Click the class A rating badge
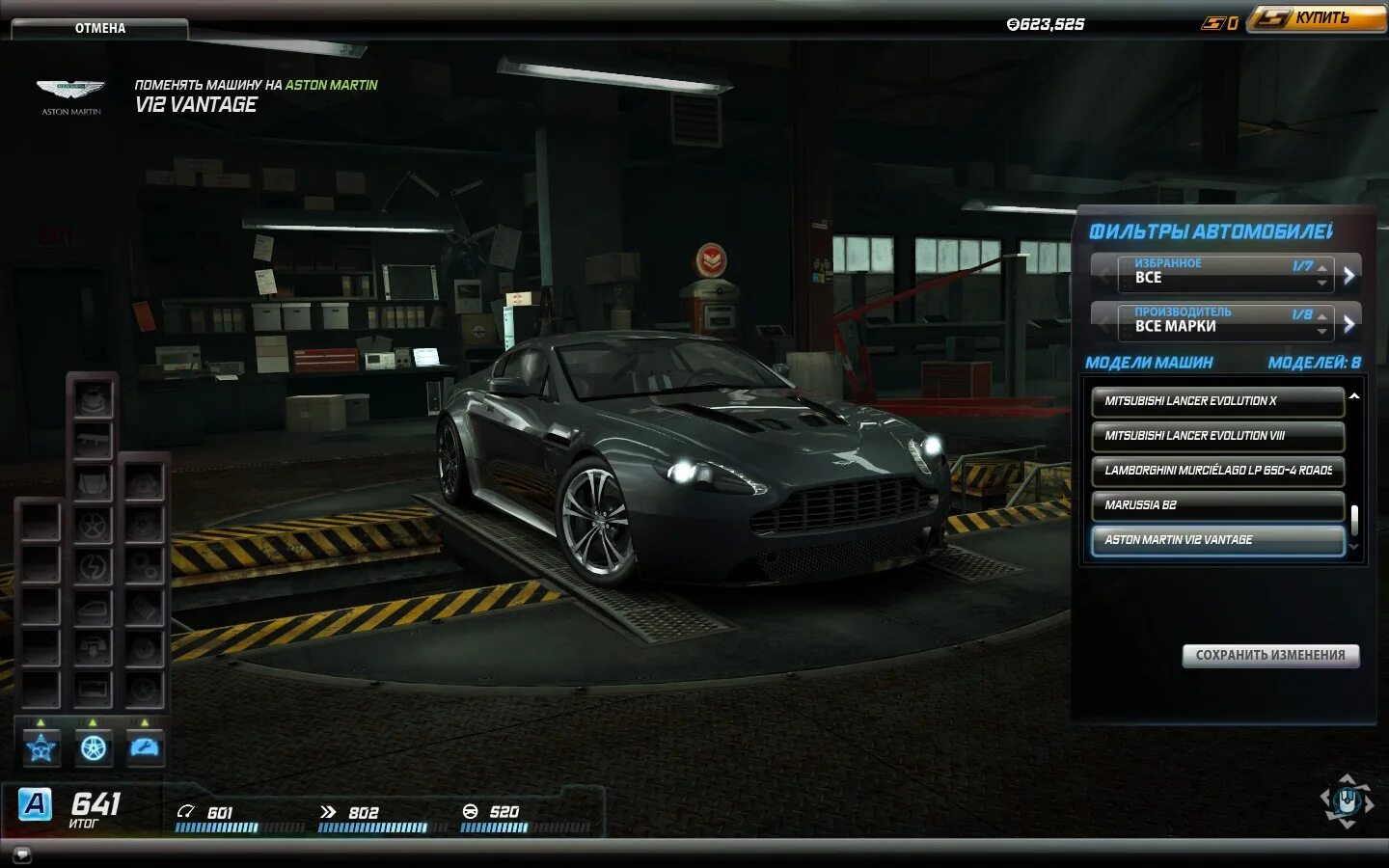 pyautogui.click(x=35, y=803)
